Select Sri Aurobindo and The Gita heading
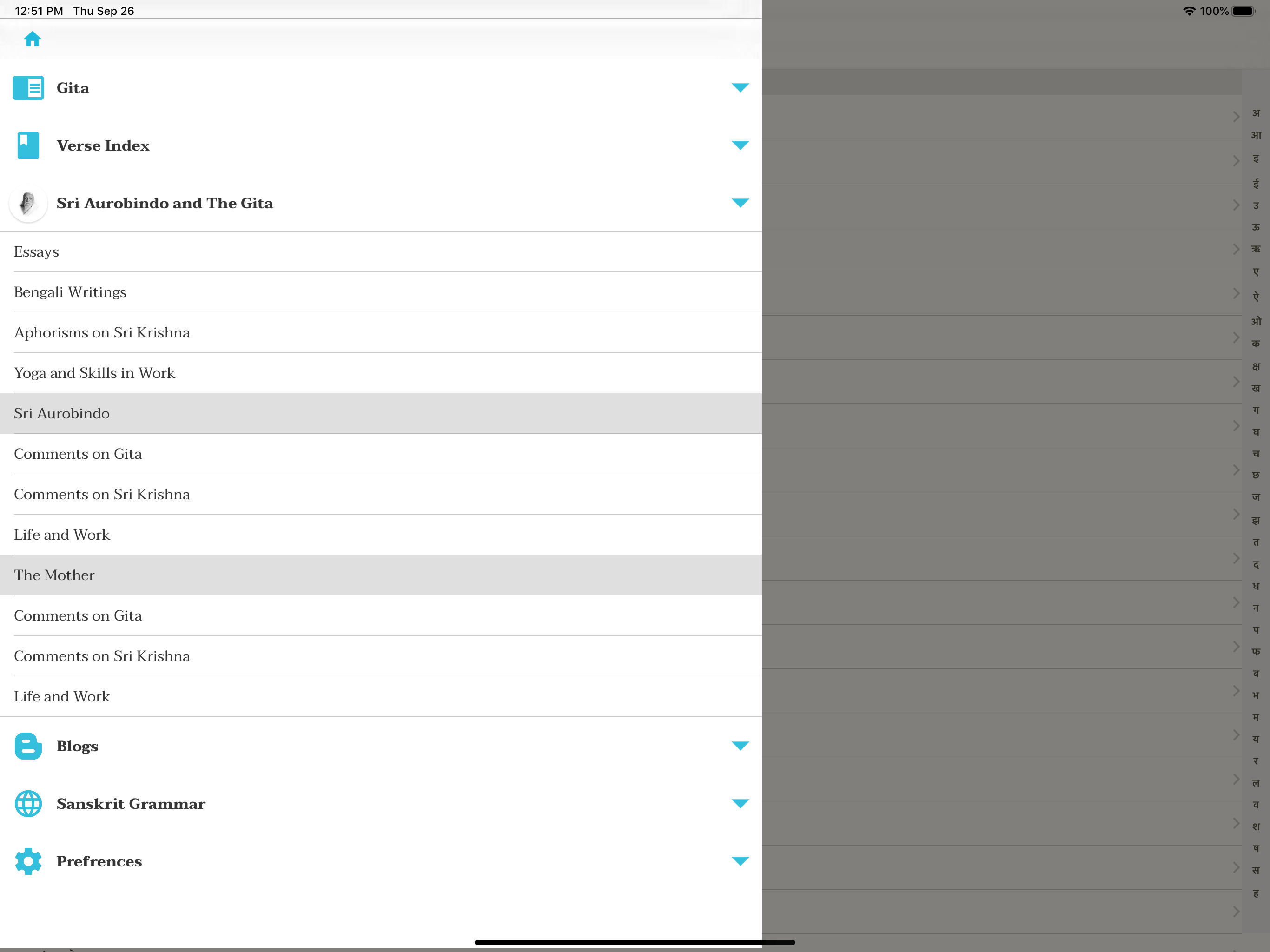The height and width of the screenshot is (952, 1270). tap(165, 203)
